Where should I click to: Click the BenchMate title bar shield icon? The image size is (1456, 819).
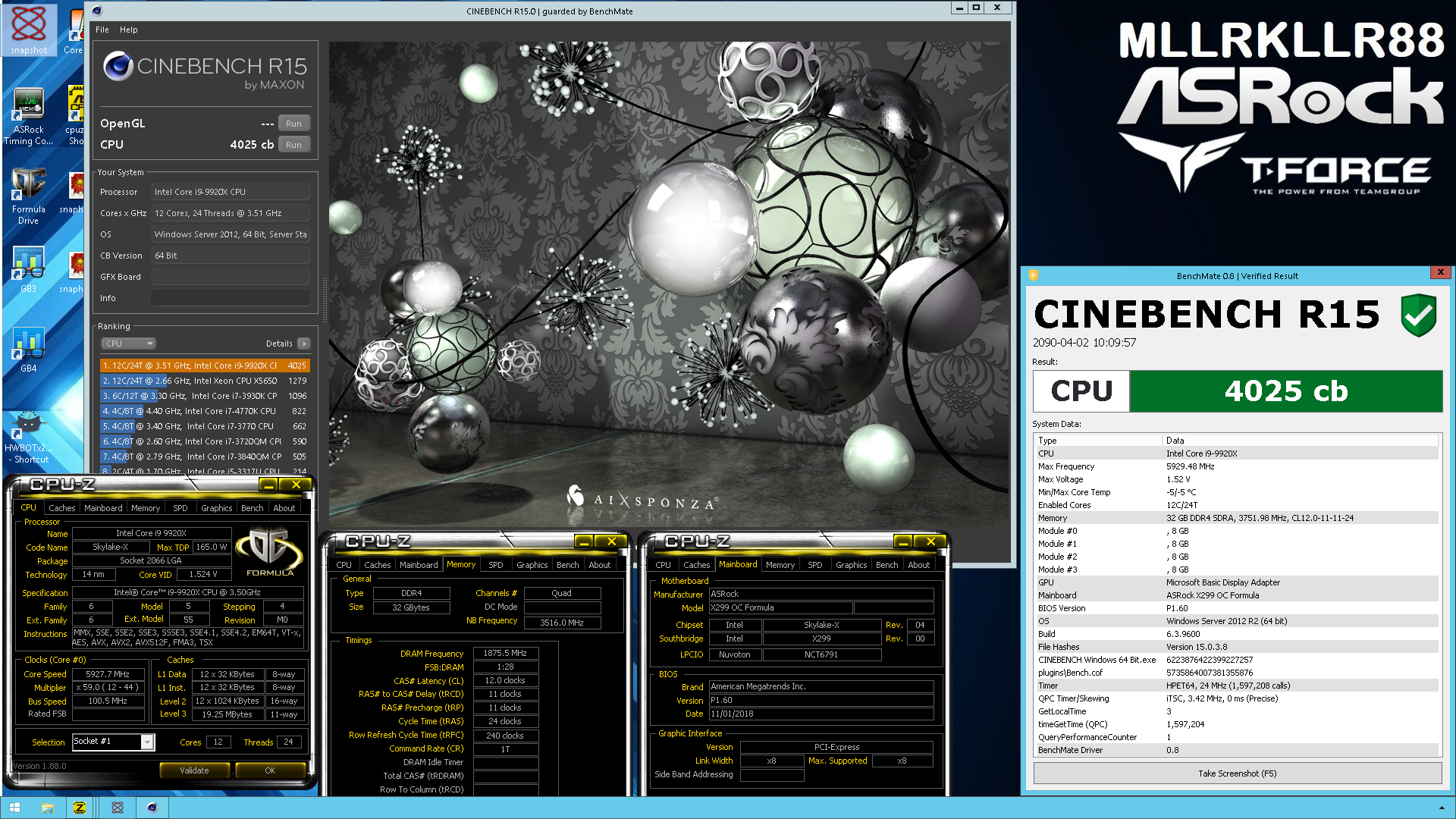(x=1033, y=275)
